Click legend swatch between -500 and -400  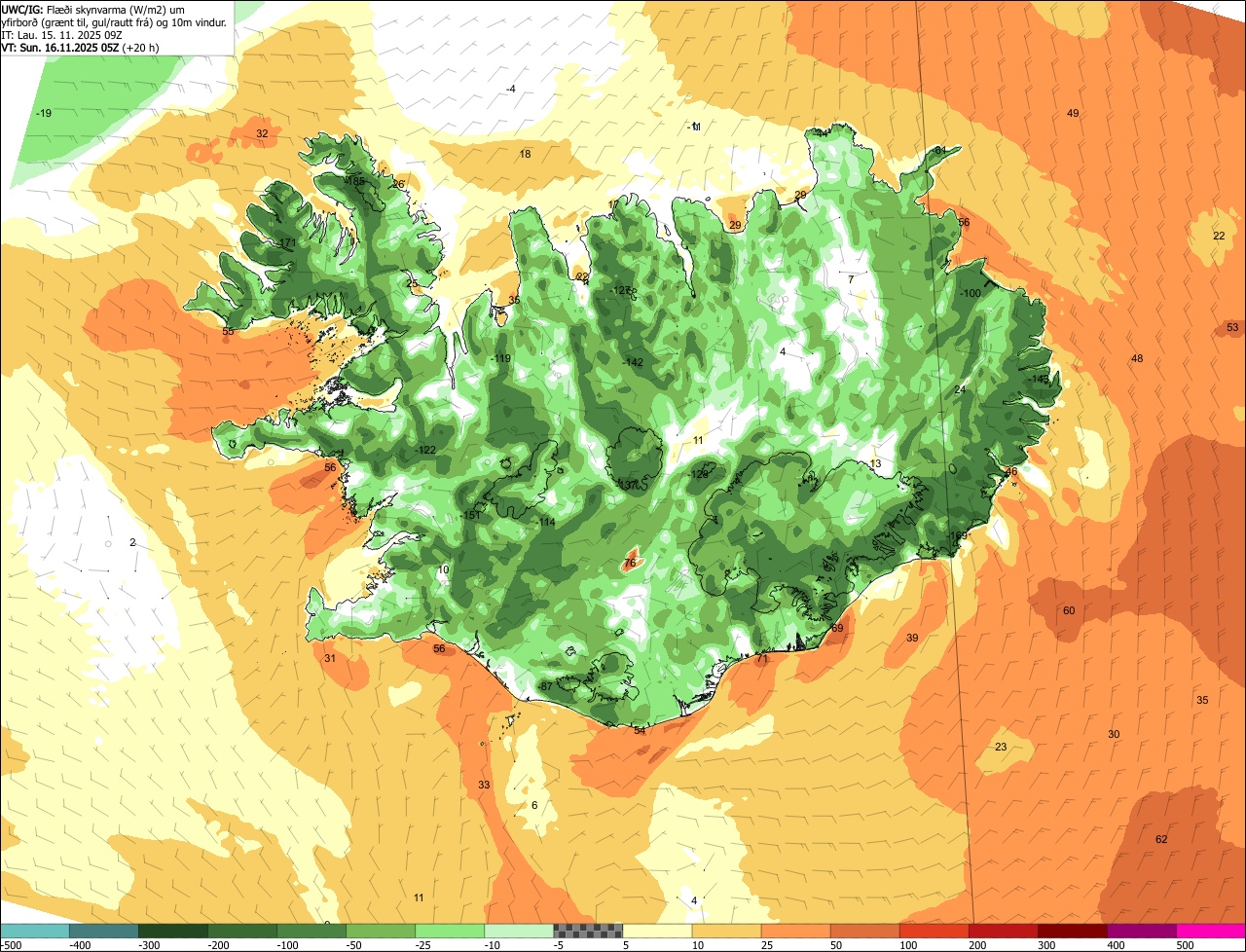click(34, 931)
